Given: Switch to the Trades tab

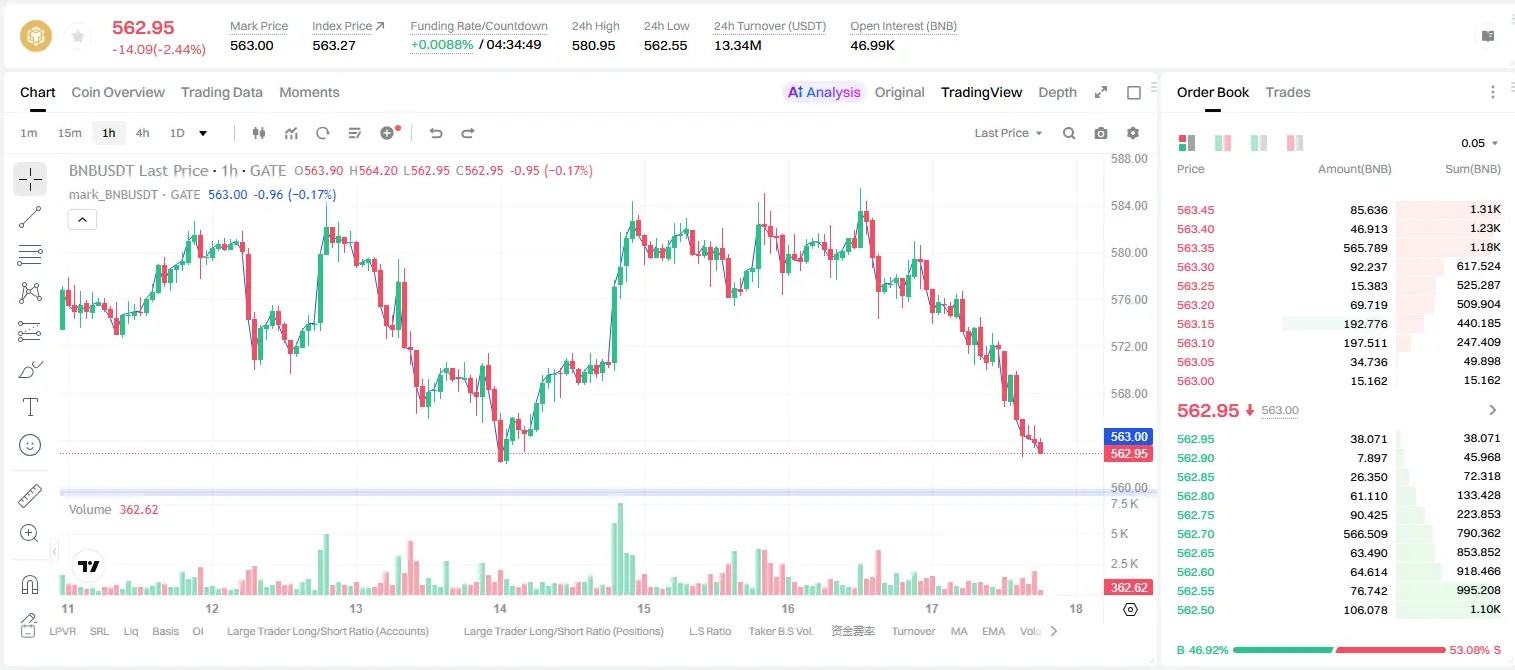Looking at the screenshot, I should 1287,92.
